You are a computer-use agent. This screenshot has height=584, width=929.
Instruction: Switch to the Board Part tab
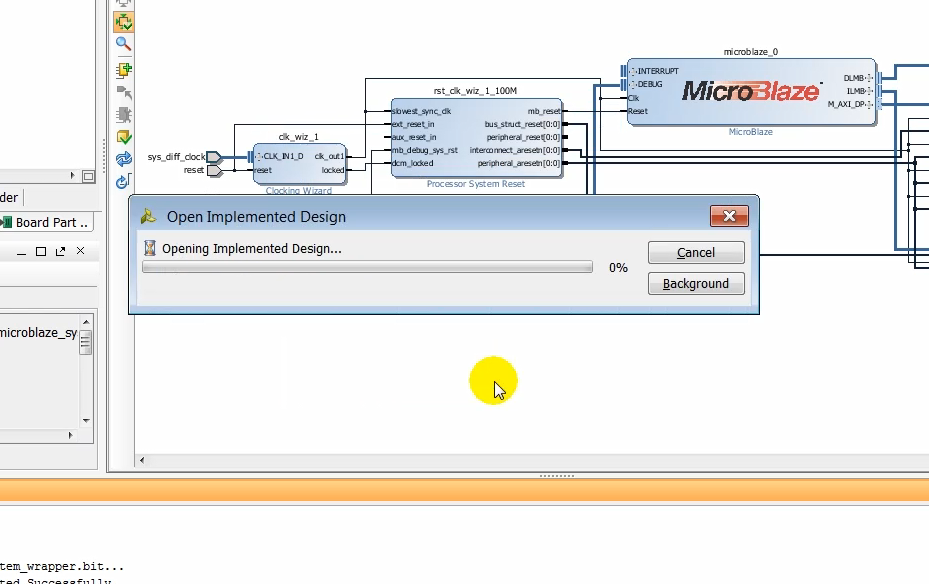point(48,222)
